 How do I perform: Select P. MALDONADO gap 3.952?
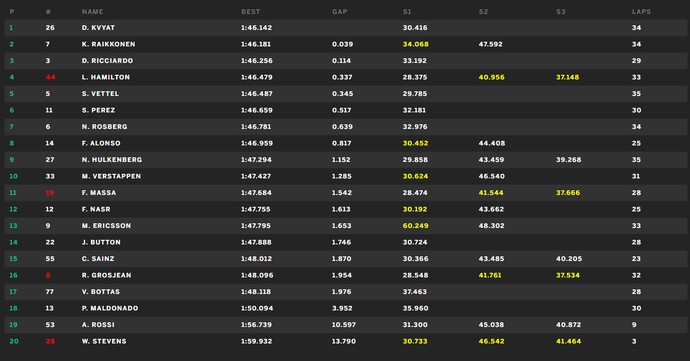point(342,308)
